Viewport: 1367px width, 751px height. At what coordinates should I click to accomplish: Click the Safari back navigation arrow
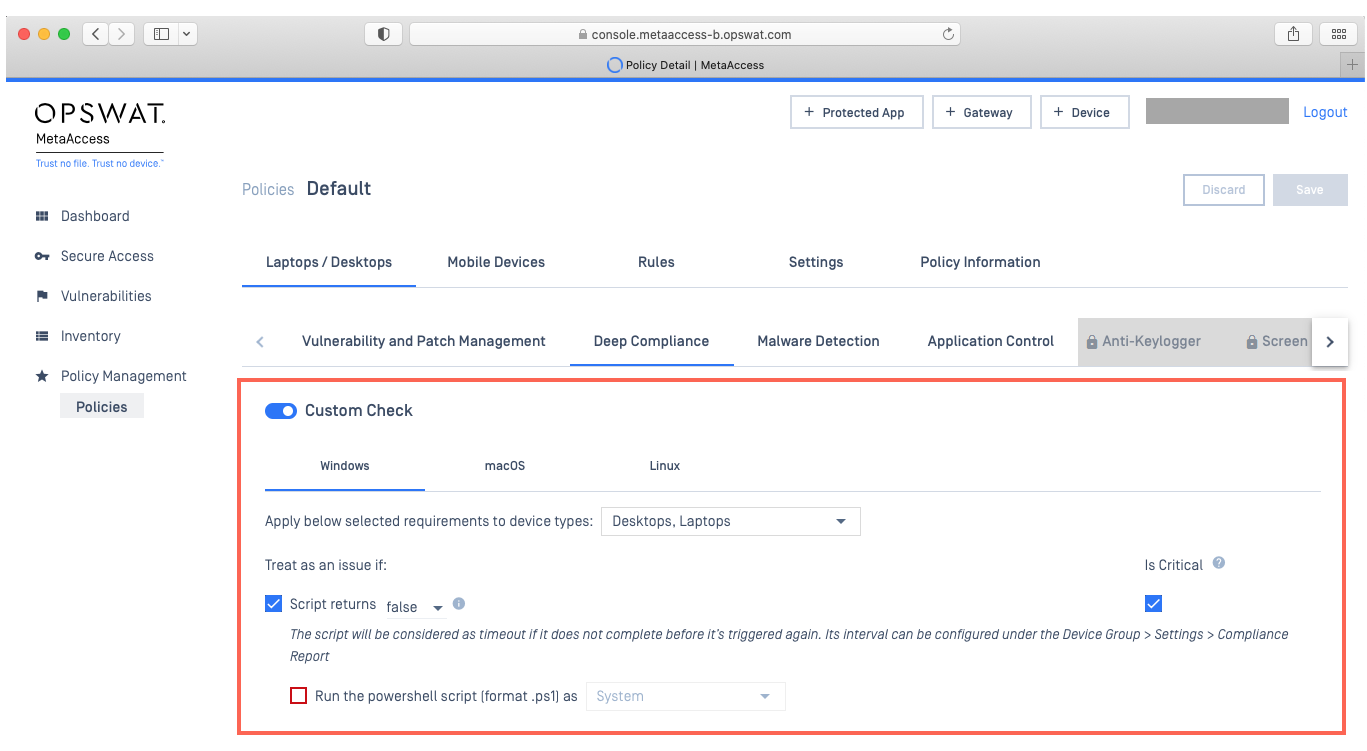[95, 34]
